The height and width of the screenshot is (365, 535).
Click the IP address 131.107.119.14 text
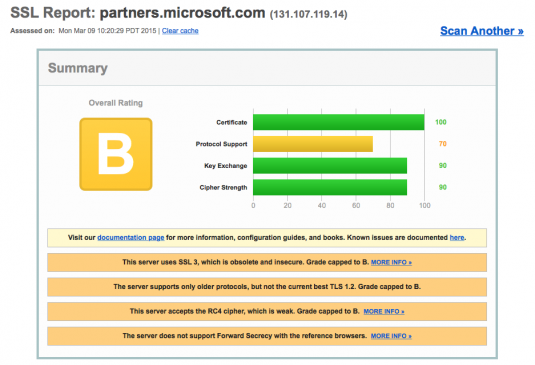308,15
